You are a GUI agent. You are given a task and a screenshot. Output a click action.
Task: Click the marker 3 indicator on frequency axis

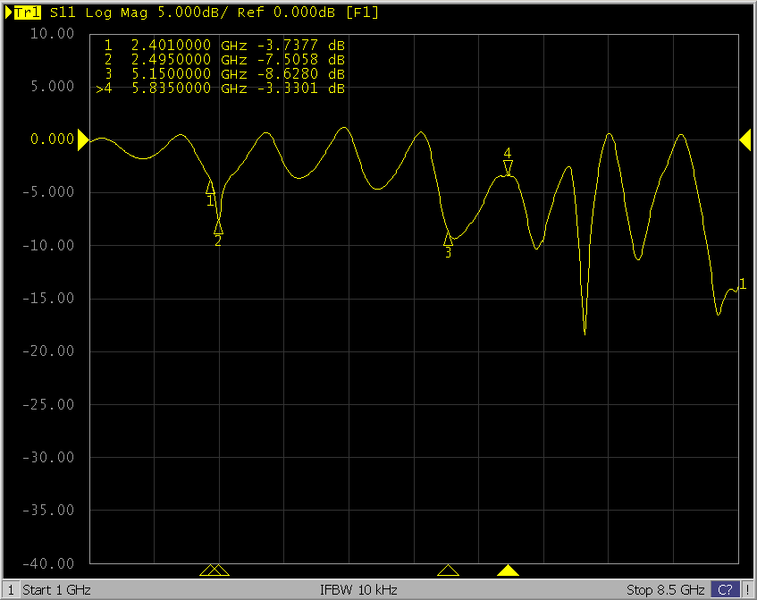pyautogui.click(x=448, y=571)
